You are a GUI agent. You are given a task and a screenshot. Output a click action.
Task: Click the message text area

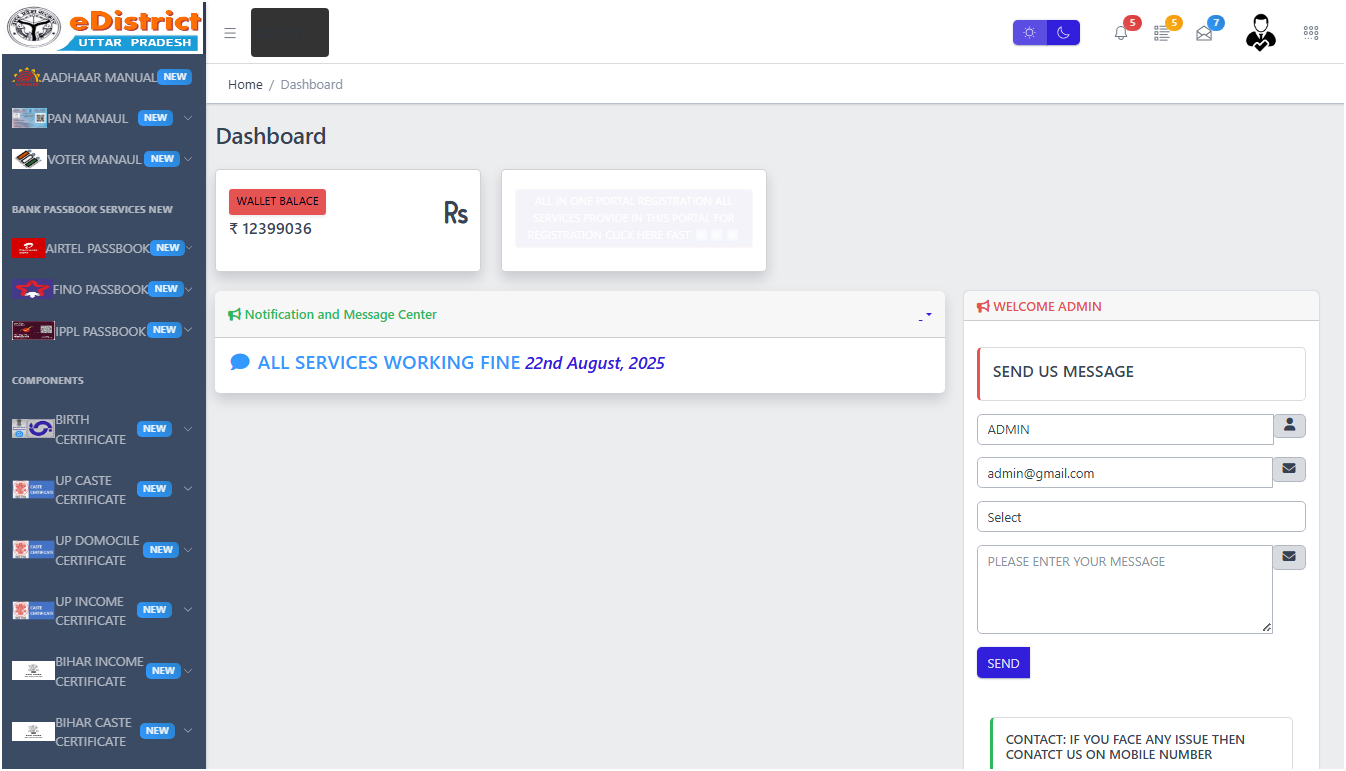point(1124,589)
